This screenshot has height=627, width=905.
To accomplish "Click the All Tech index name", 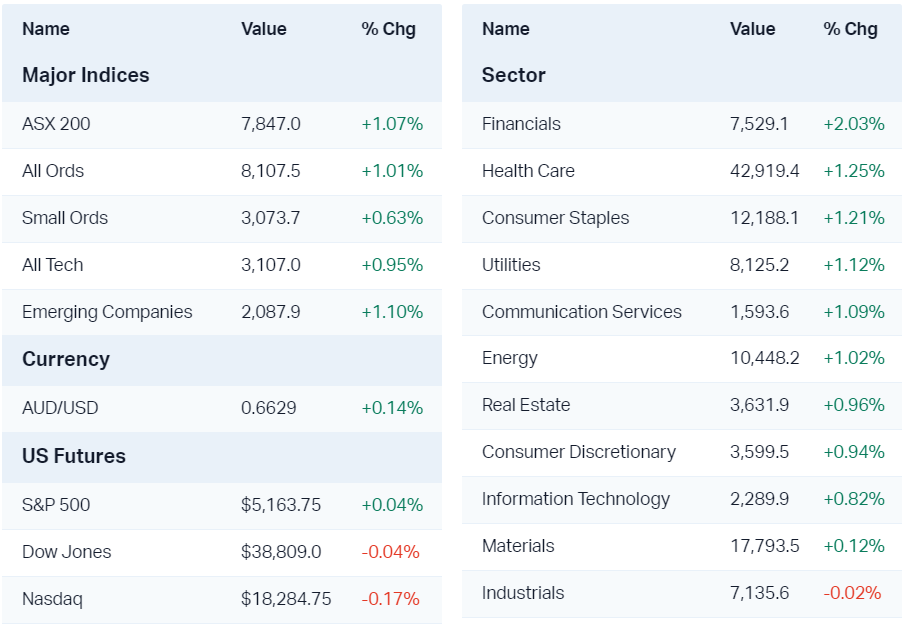I will [53, 265].
